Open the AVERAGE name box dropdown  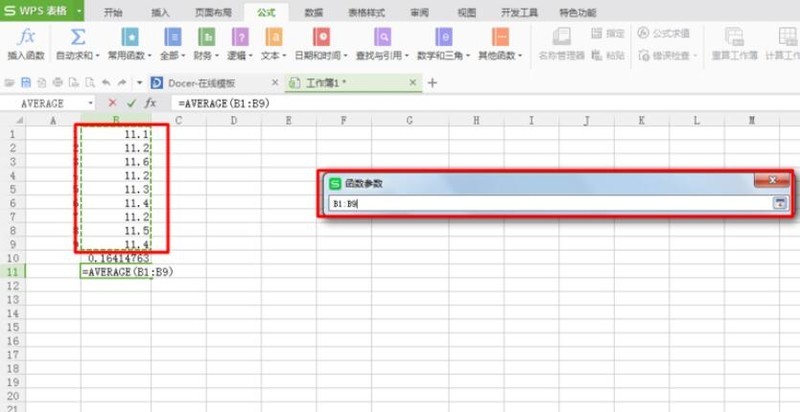[x=91, y=104]
